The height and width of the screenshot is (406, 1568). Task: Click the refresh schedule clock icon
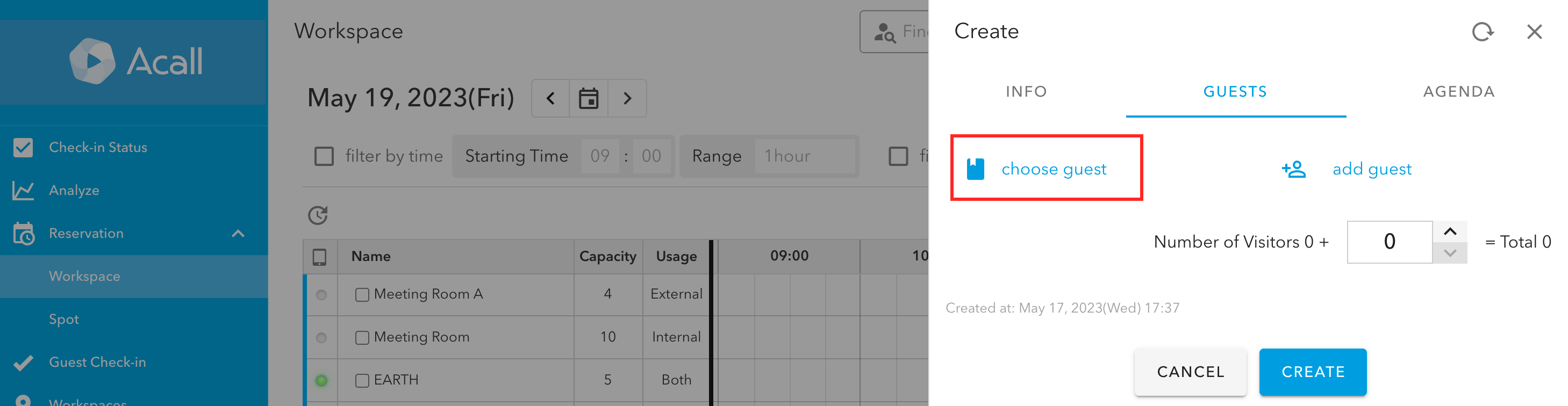point(318,215)
